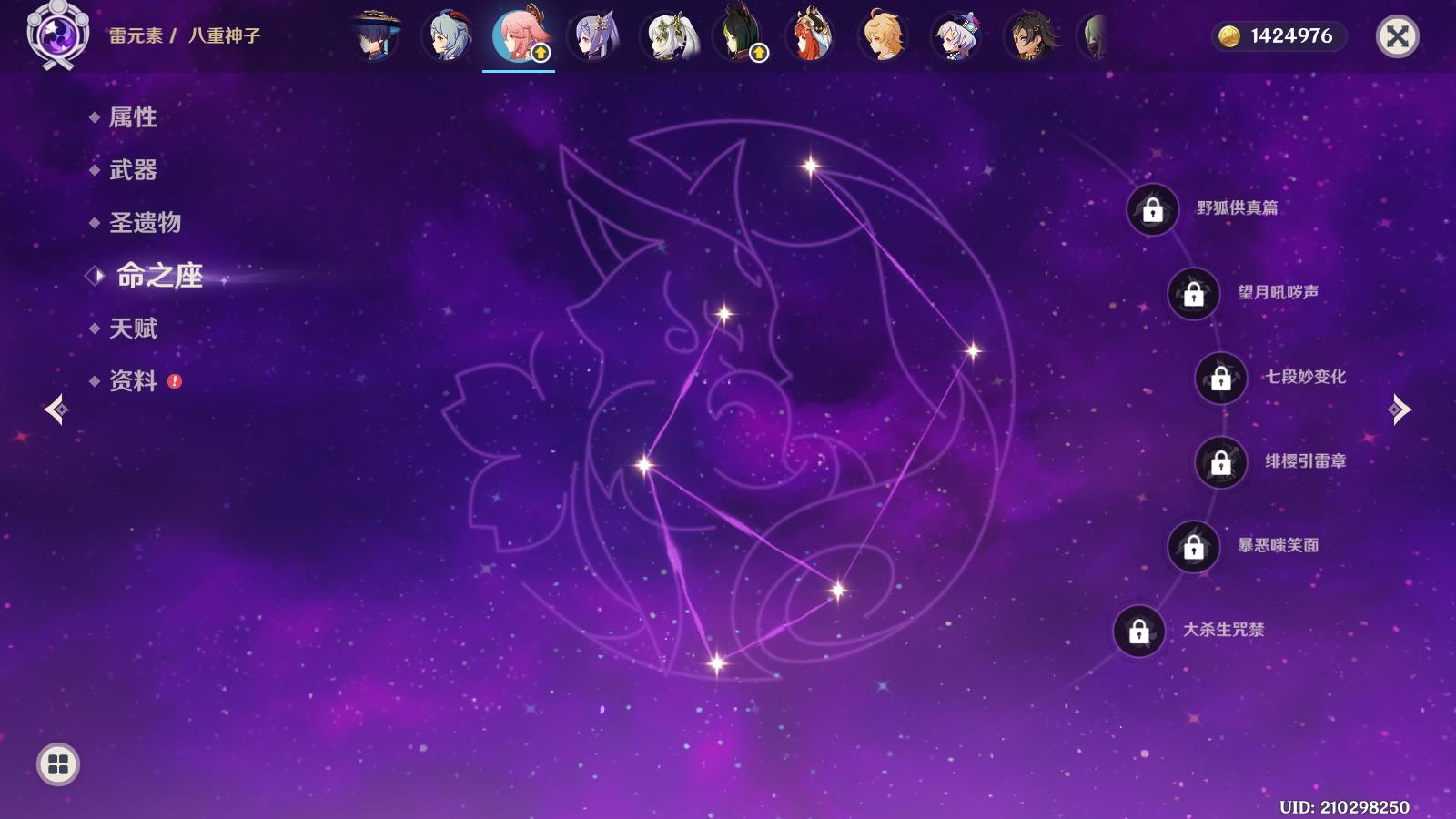Click the star inside the swirl pattern

point(838,591)
